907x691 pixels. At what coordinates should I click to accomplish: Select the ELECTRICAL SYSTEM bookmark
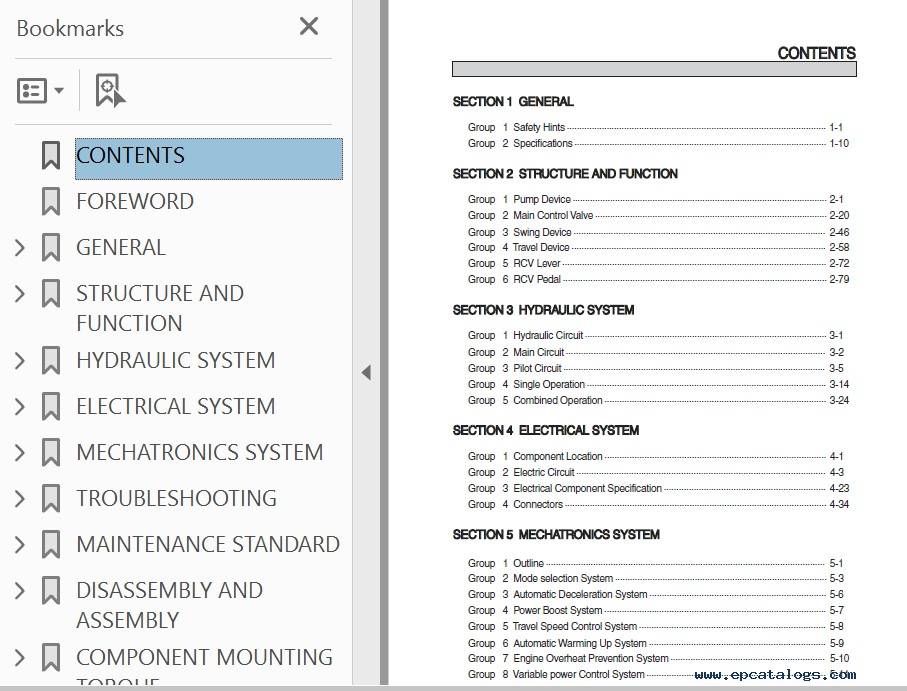click(x=176, y=407)
